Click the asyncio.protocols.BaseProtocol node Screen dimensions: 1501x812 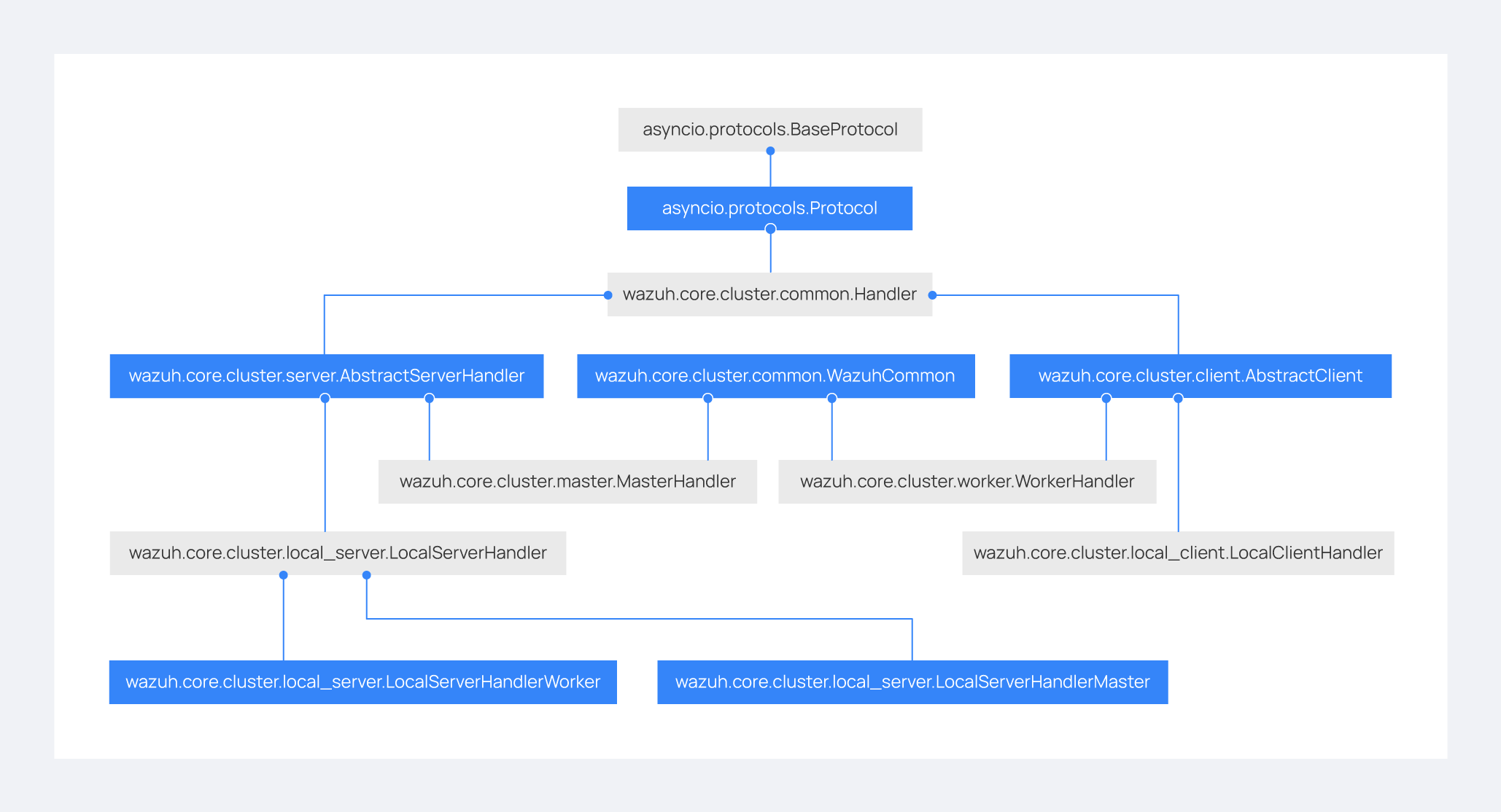[769, 130]
